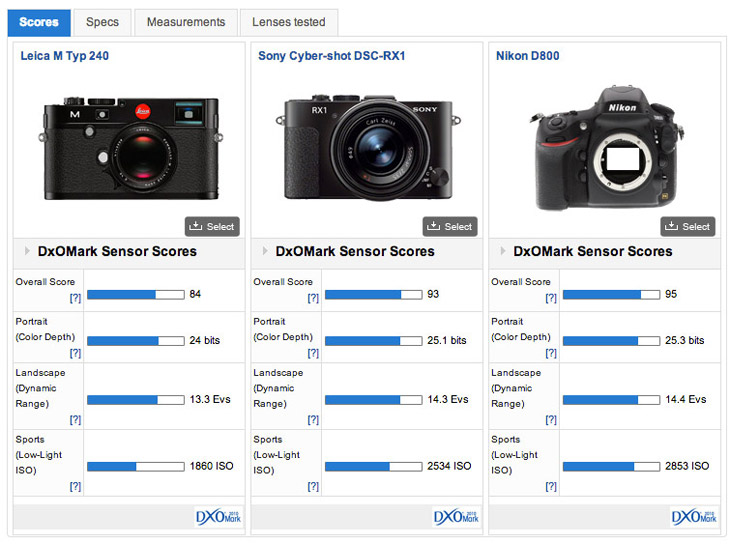The image size is (730, 544).
Task: Click the "25.3 bits" value
Action: pos(684,340)
